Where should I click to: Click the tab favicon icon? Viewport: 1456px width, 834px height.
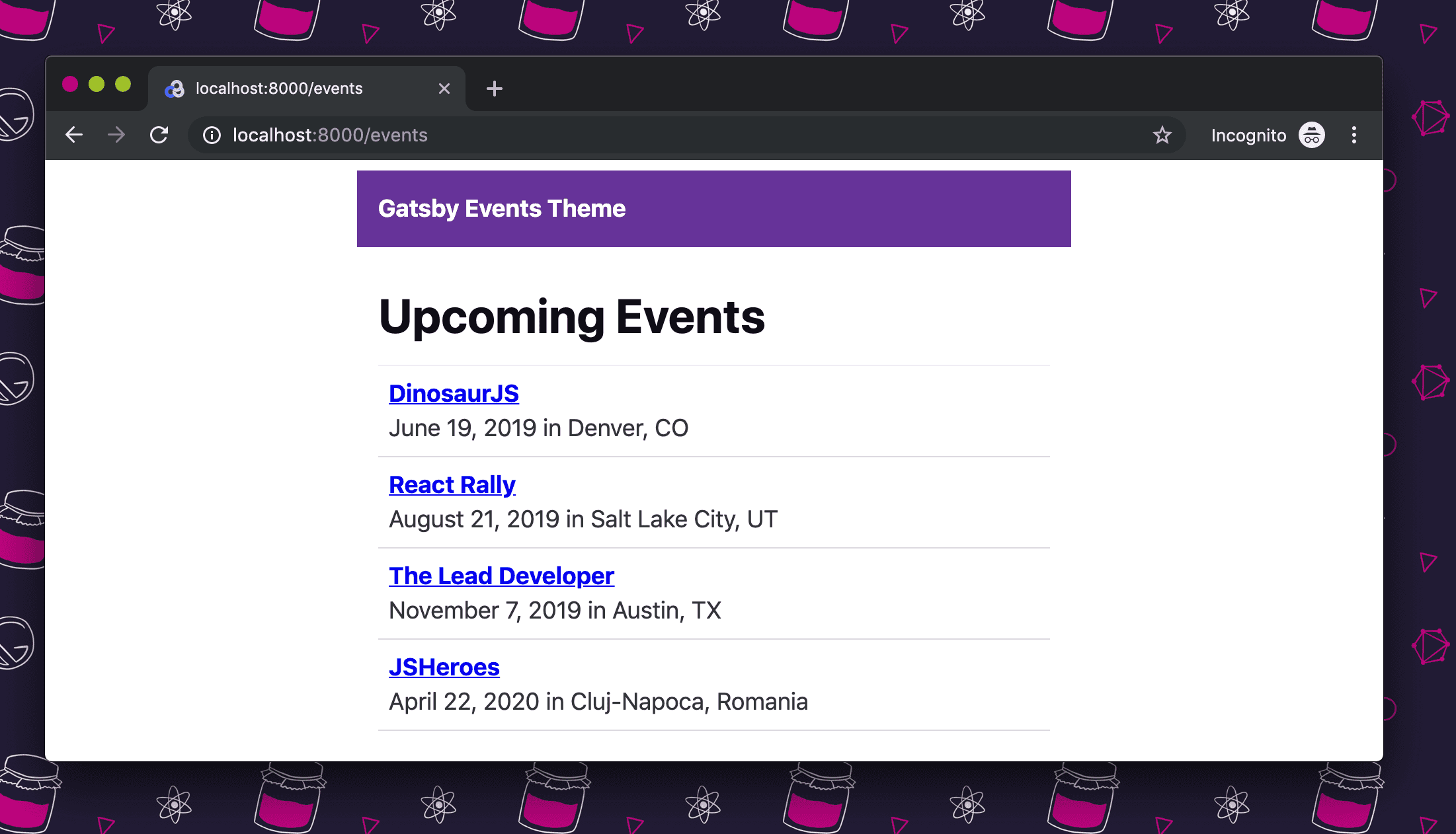coord(175,89)
